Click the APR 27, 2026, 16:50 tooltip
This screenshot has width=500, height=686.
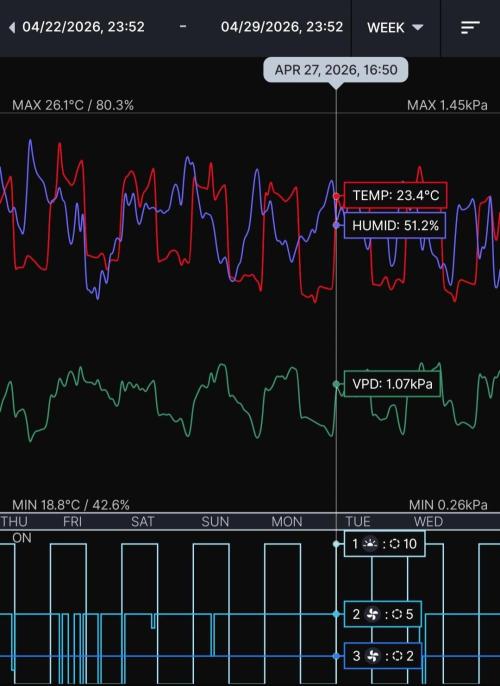tap(336, 70)
